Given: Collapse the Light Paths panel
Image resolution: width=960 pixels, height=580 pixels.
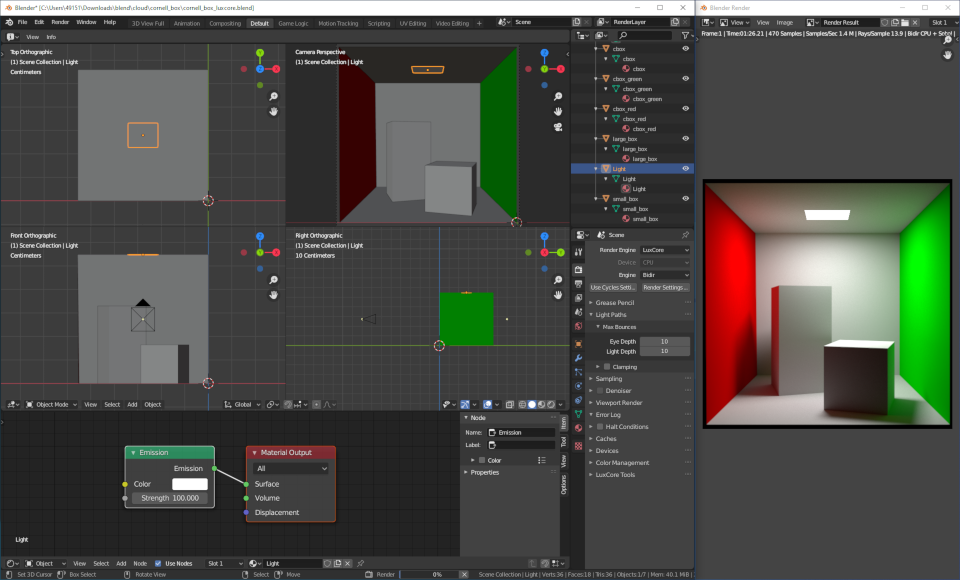Looking at the screenshot, I should click(x=610, y=315).
